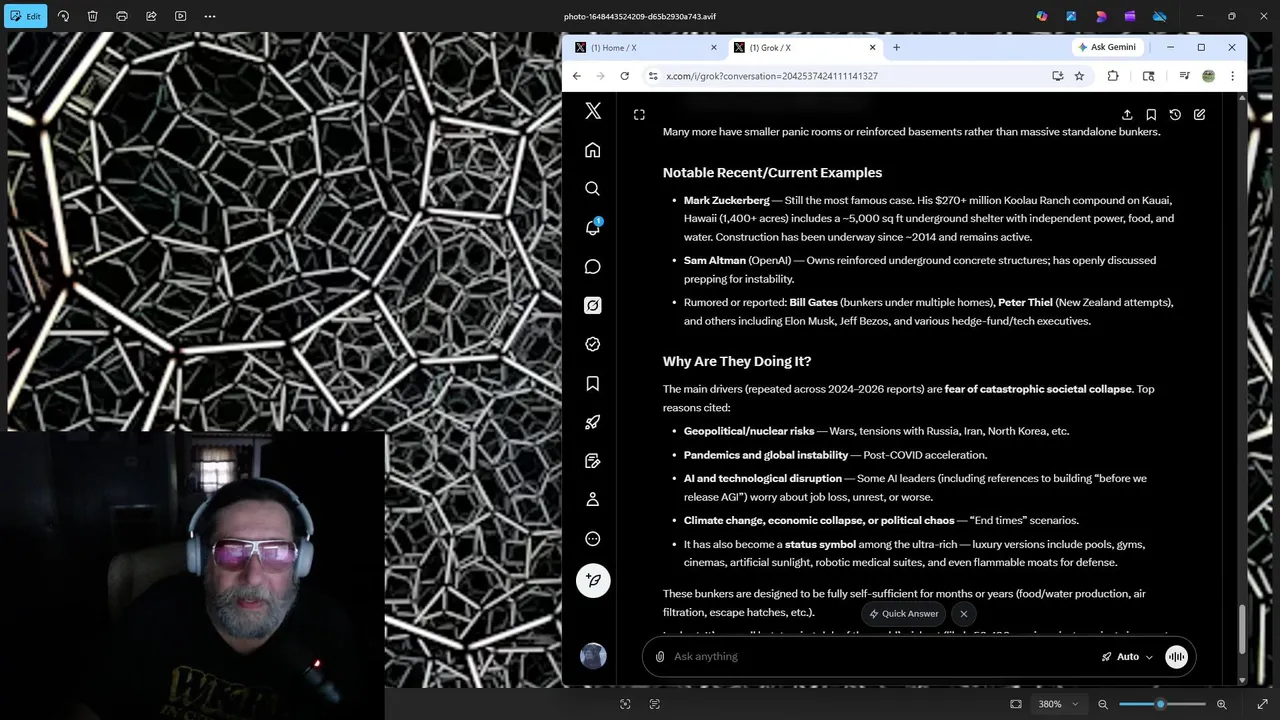Open Explore search in X sidebar
This screenshot has width=1280, height=720.
[x=593, y=188]
